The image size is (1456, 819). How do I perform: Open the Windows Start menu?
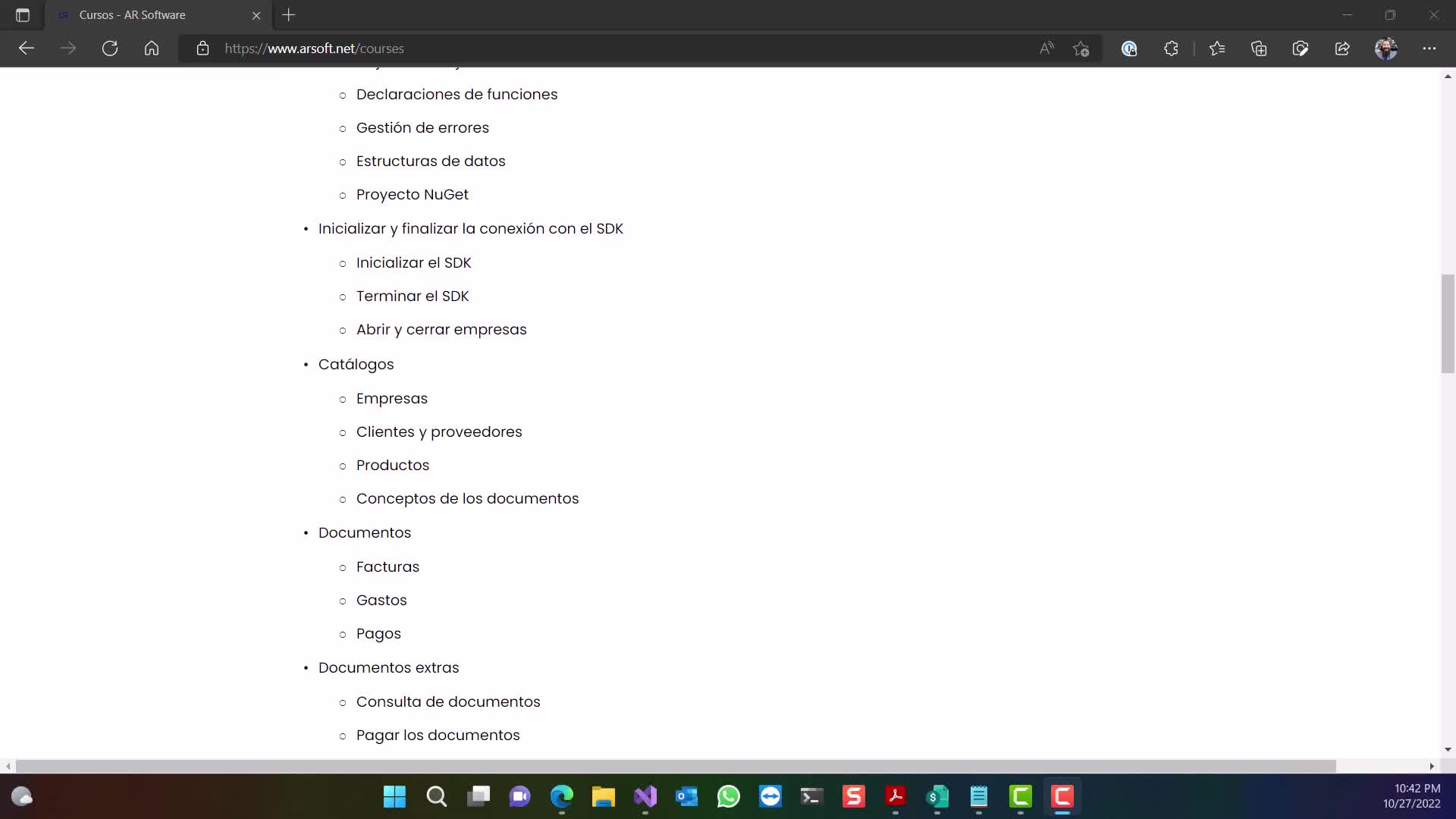click(394, 796)
